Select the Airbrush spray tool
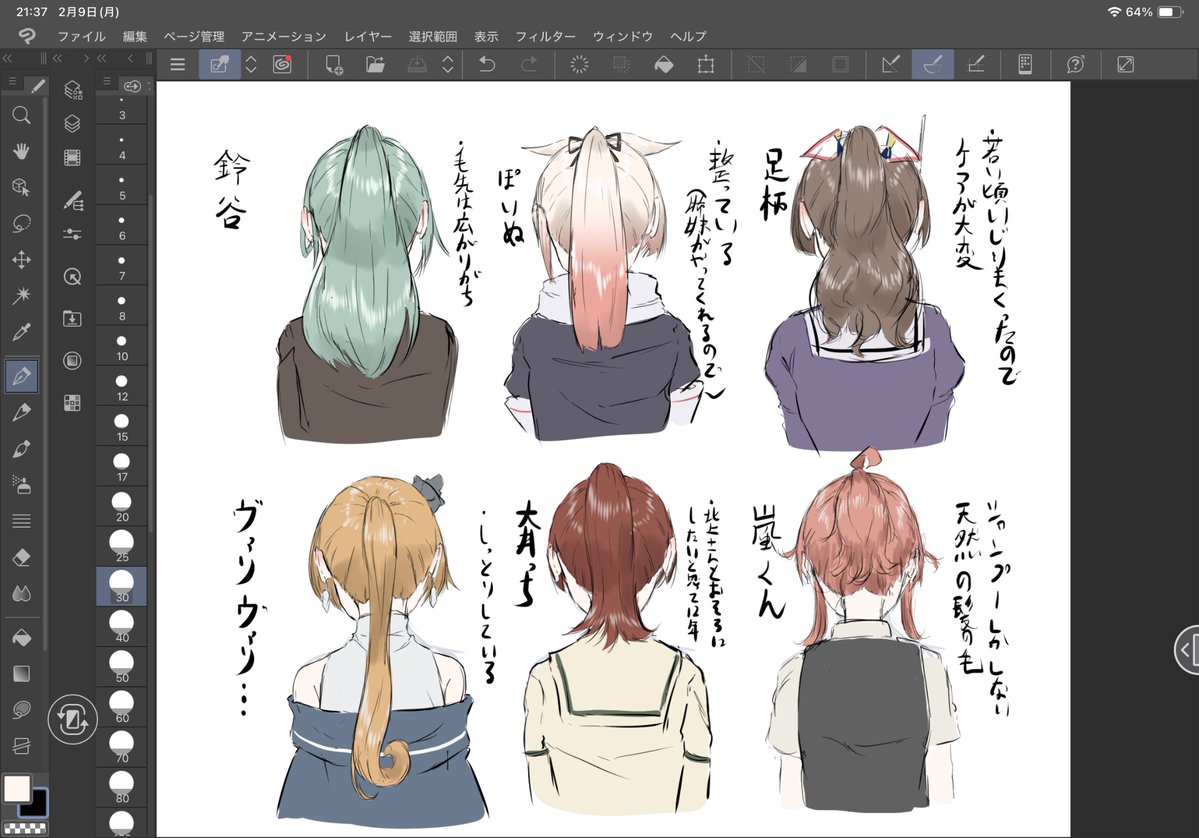This screenshot has height=838, width=1199. click(21, 485)
